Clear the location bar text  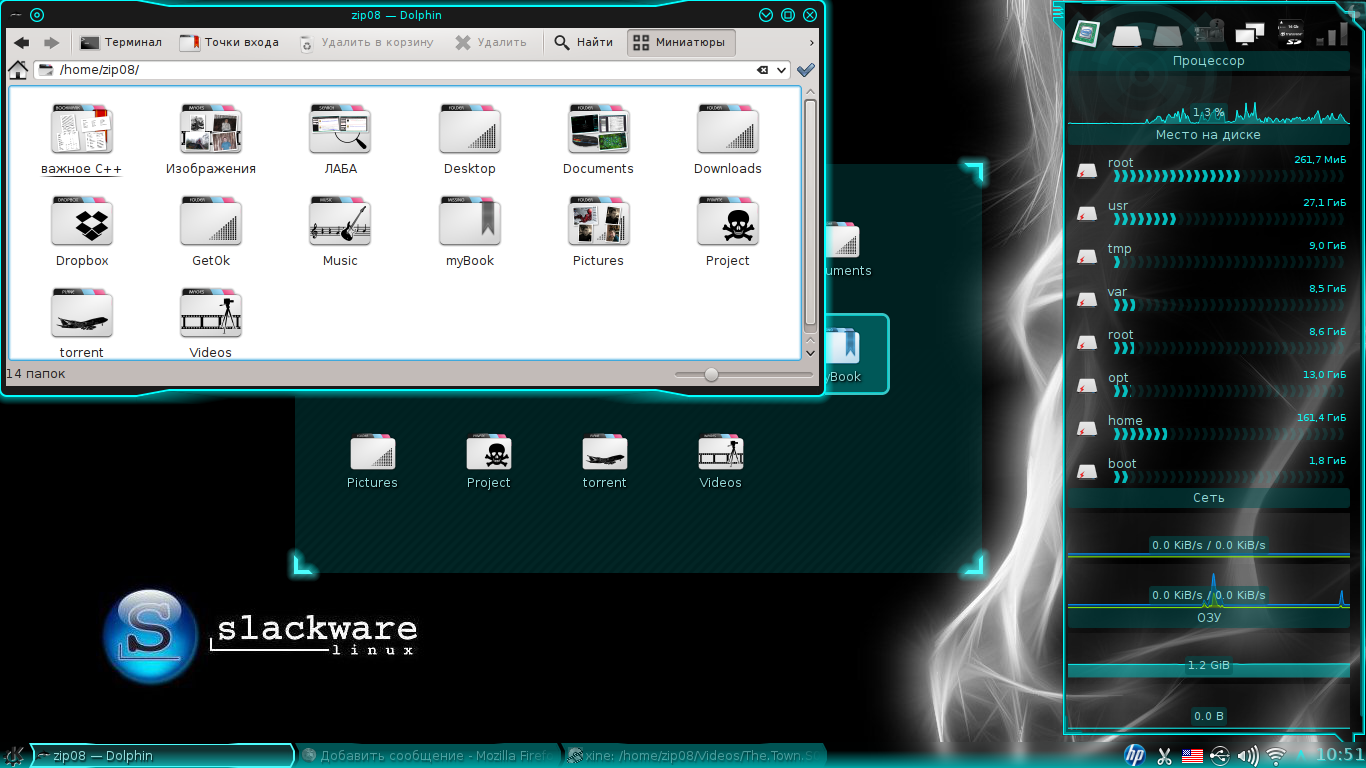point(763,70)
